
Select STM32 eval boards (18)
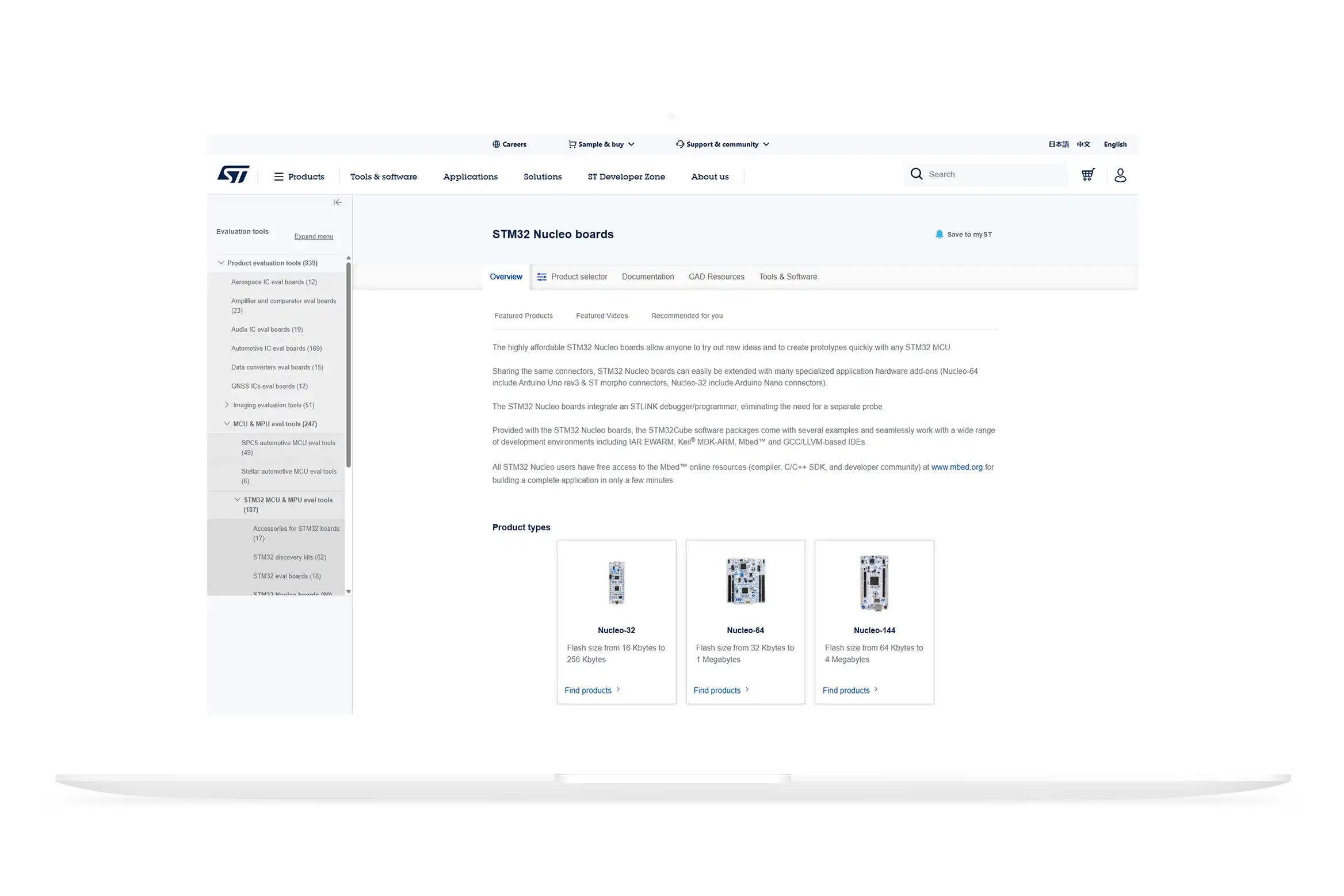pyautogui.click(x=287, y=576)
